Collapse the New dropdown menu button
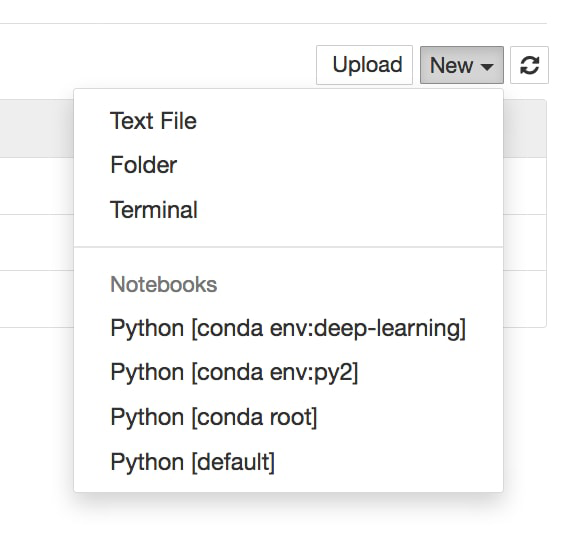Viewport: 584px width, 558px height. pos(462,65)
